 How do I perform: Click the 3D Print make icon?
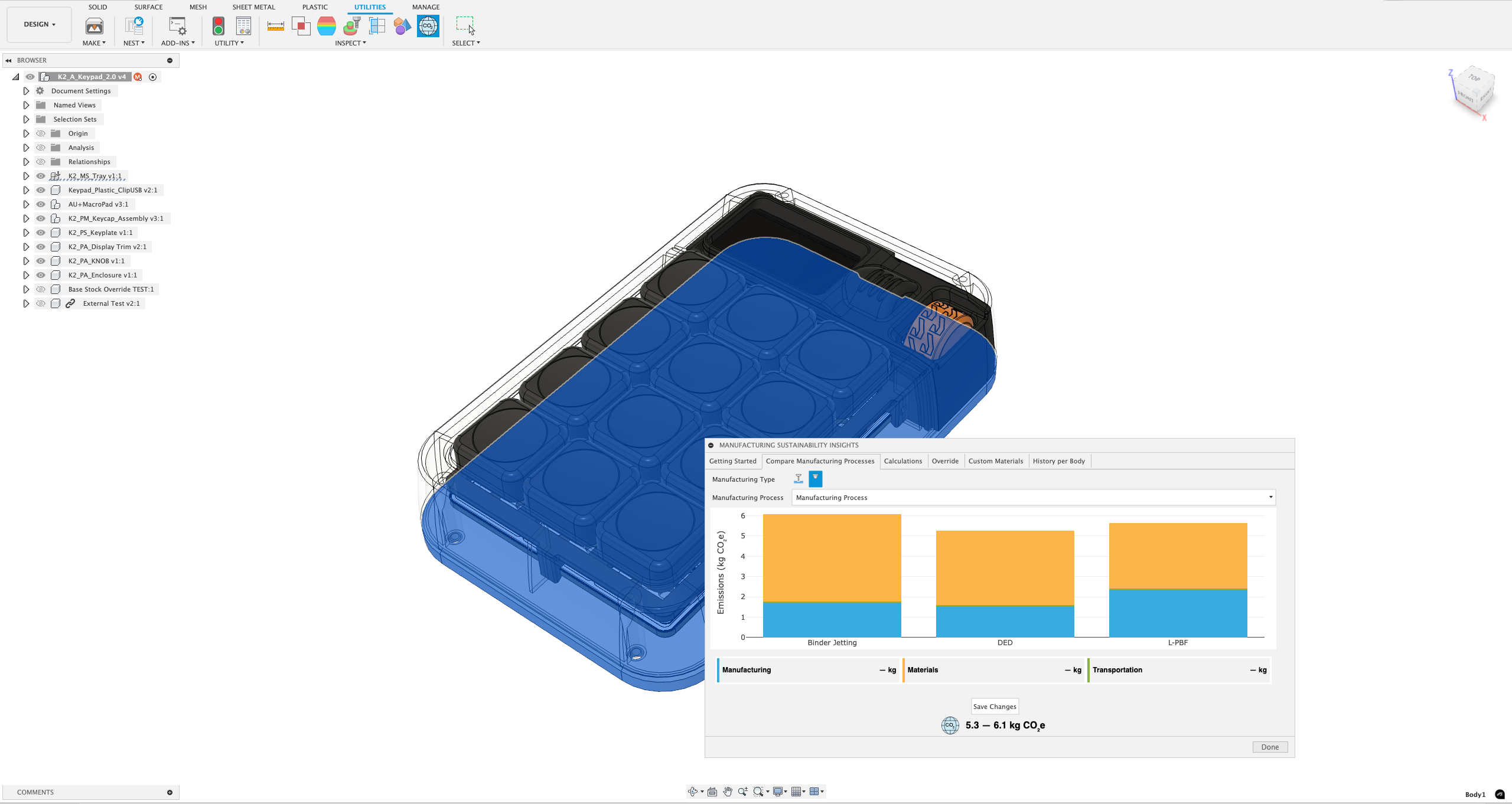point(94,26)
